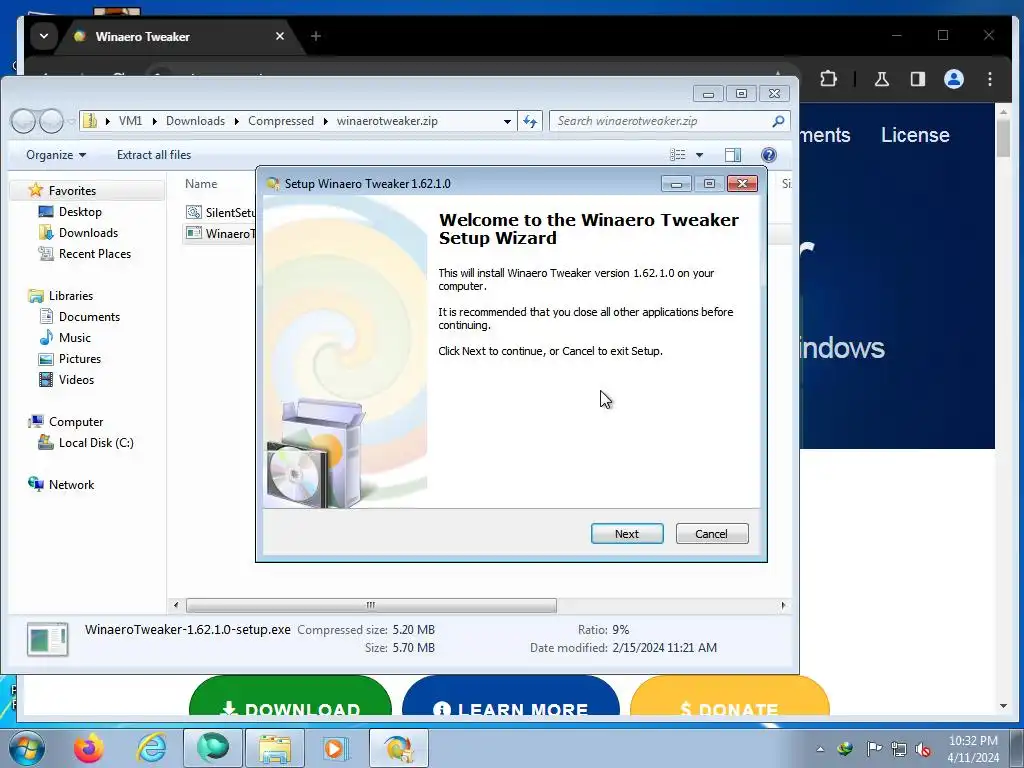The image size is (1024, 768).
Task: Open Documents library
Action: click(x=89, y=317)
